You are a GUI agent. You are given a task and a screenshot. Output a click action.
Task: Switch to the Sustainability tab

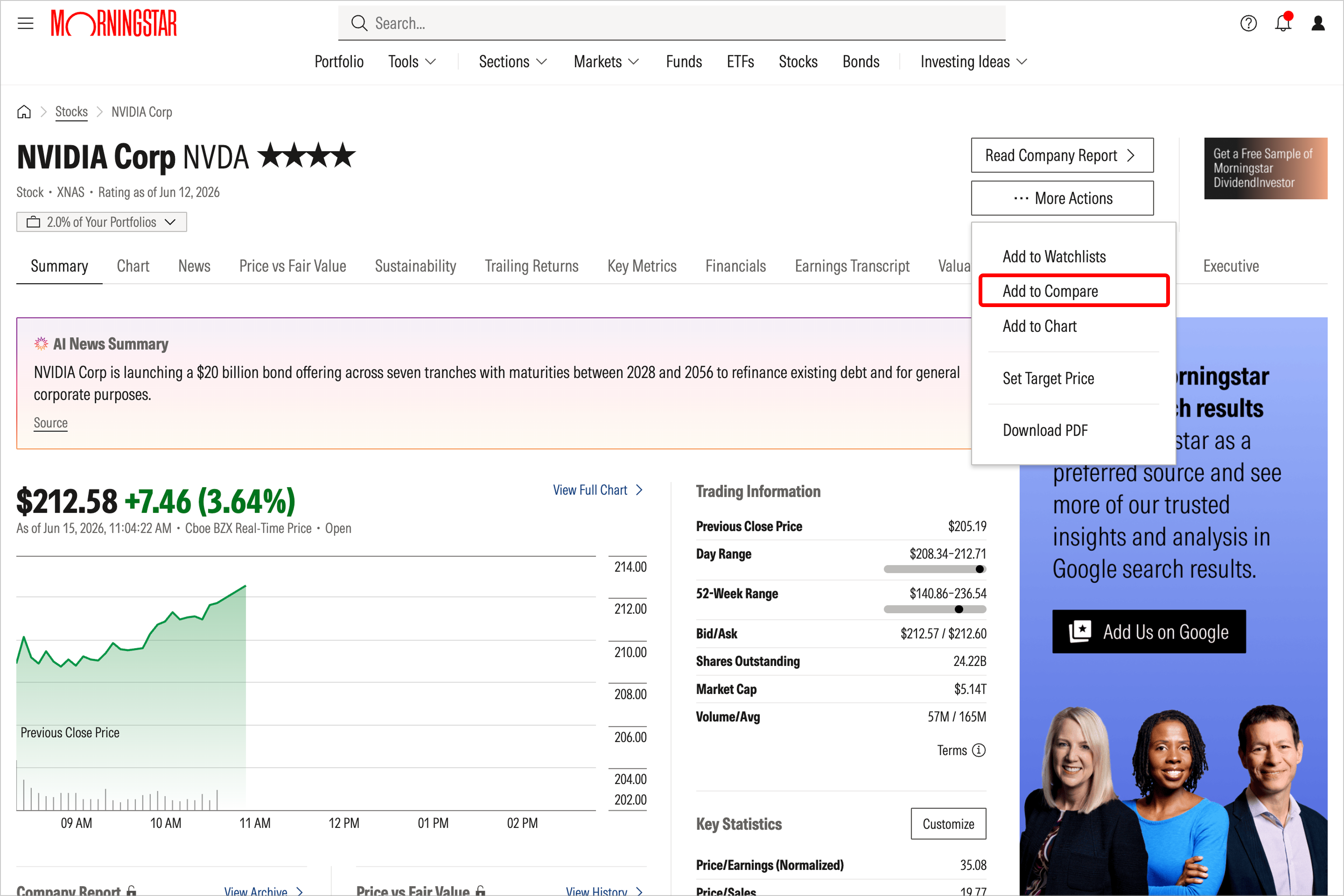coord(415,266)
